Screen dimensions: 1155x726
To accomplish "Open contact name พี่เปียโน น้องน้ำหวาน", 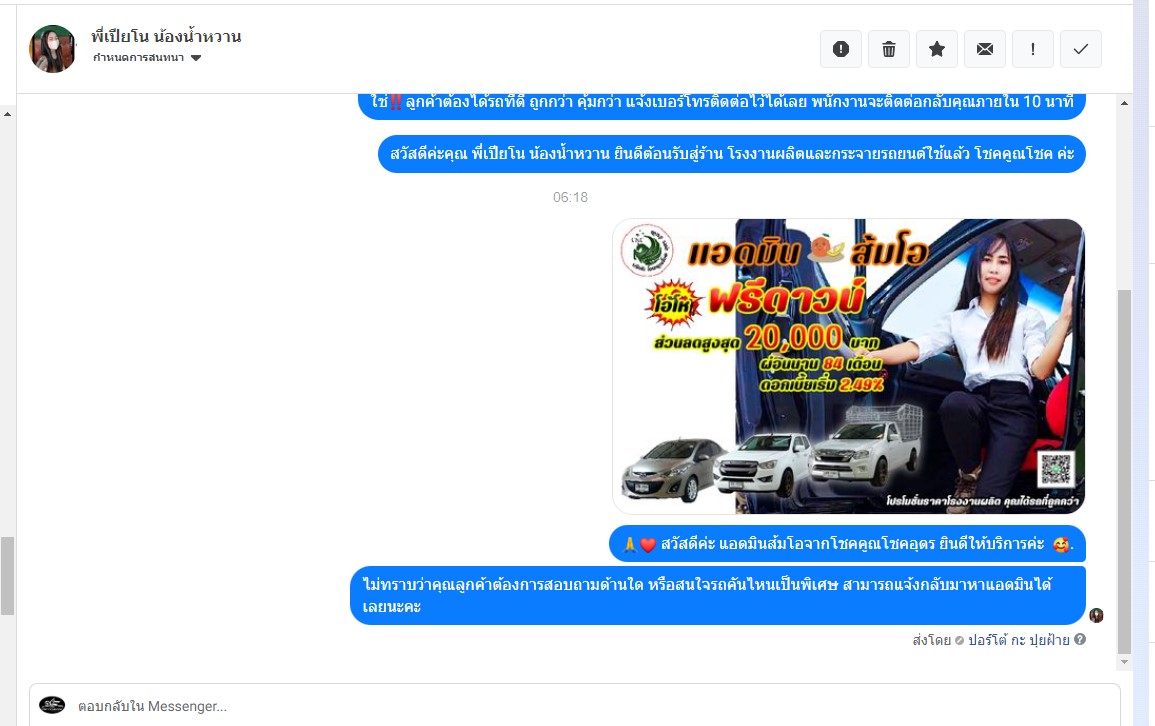I will click(x=166, y=36).
